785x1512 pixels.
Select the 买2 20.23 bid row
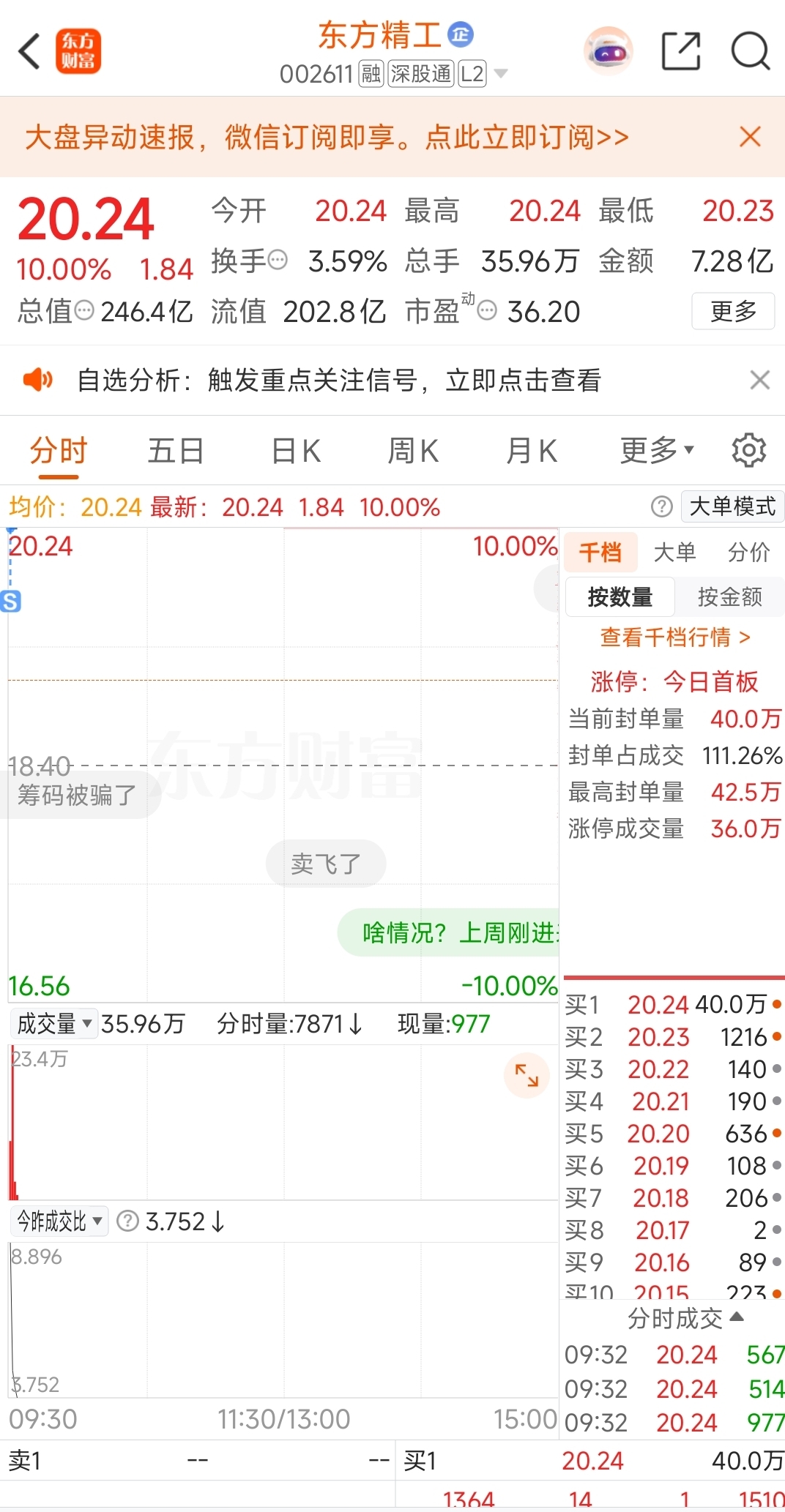[673, 1037]
